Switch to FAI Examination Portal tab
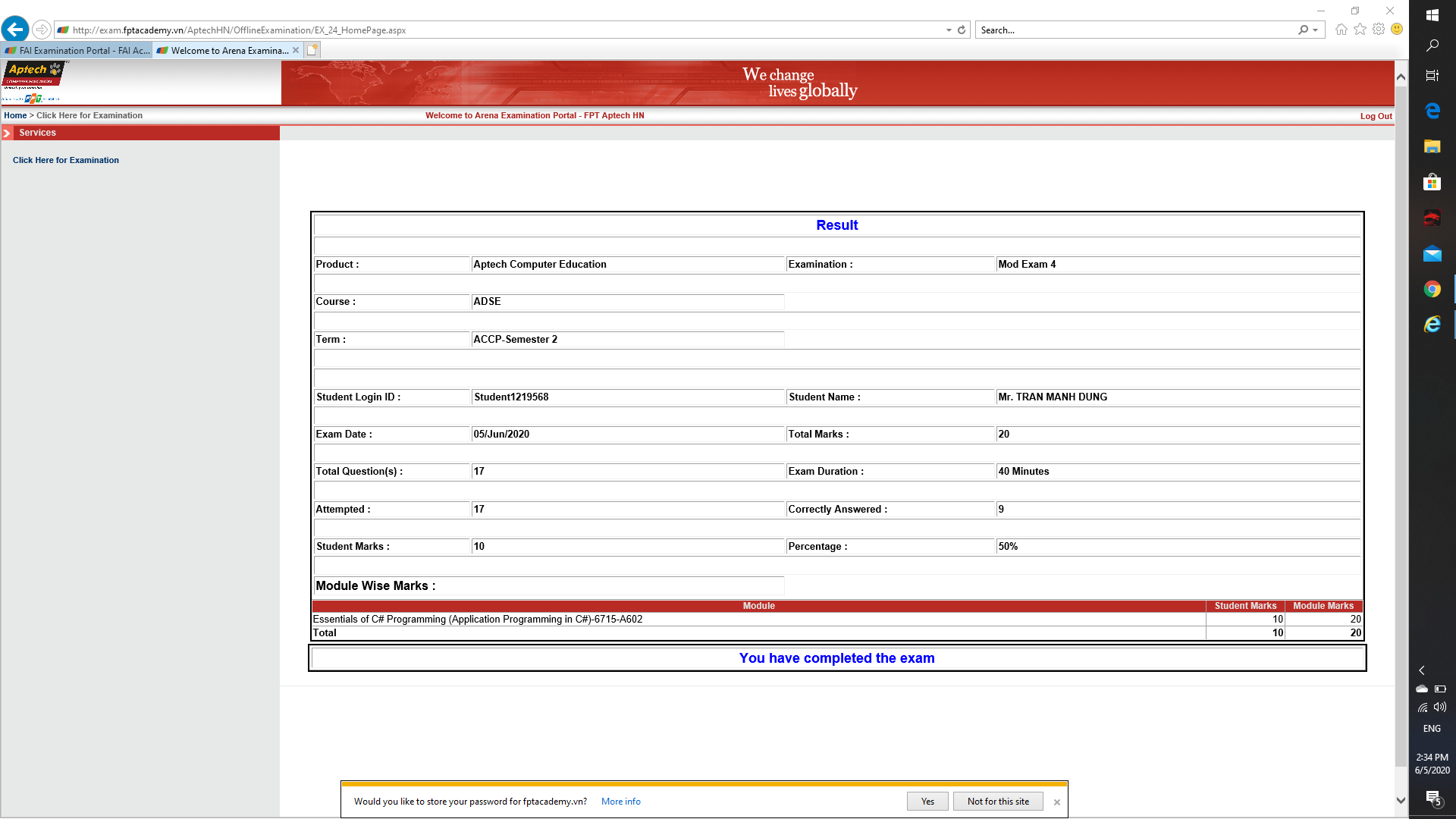The height and width of the screenshot is (819, 1456). 77,51
